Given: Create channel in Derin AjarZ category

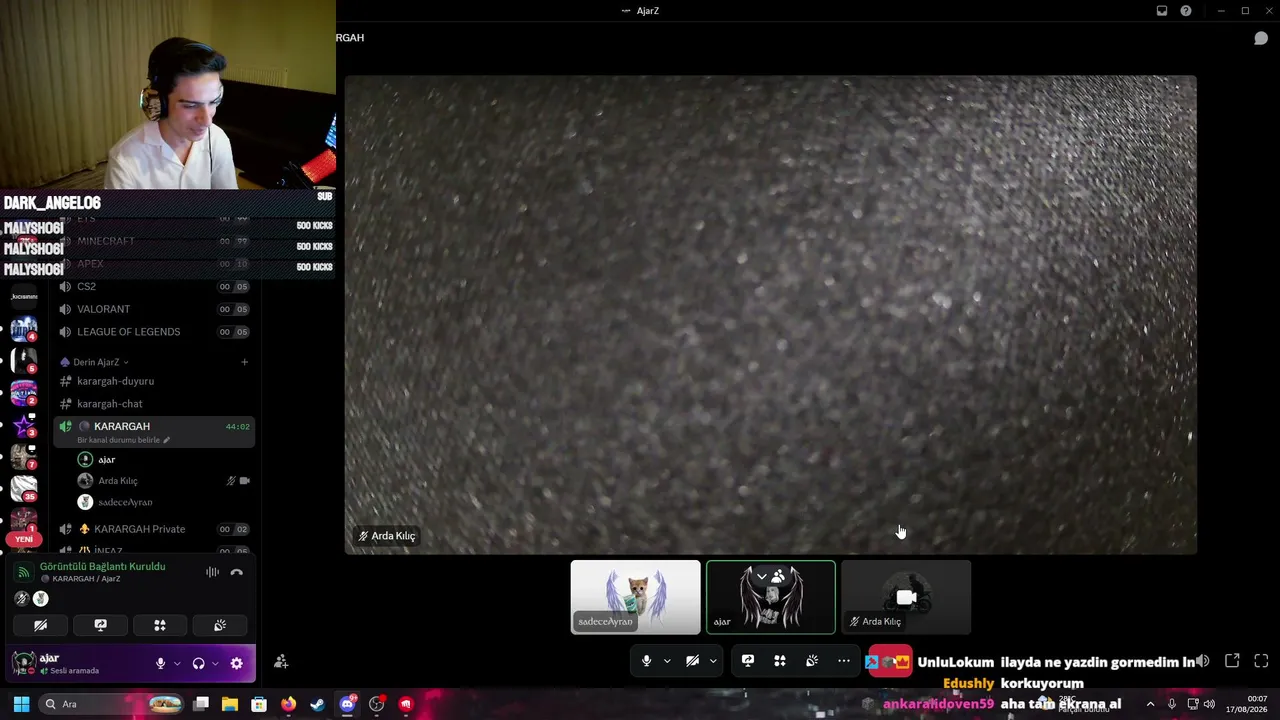Looking at the screenshot, I should [244, 362].
